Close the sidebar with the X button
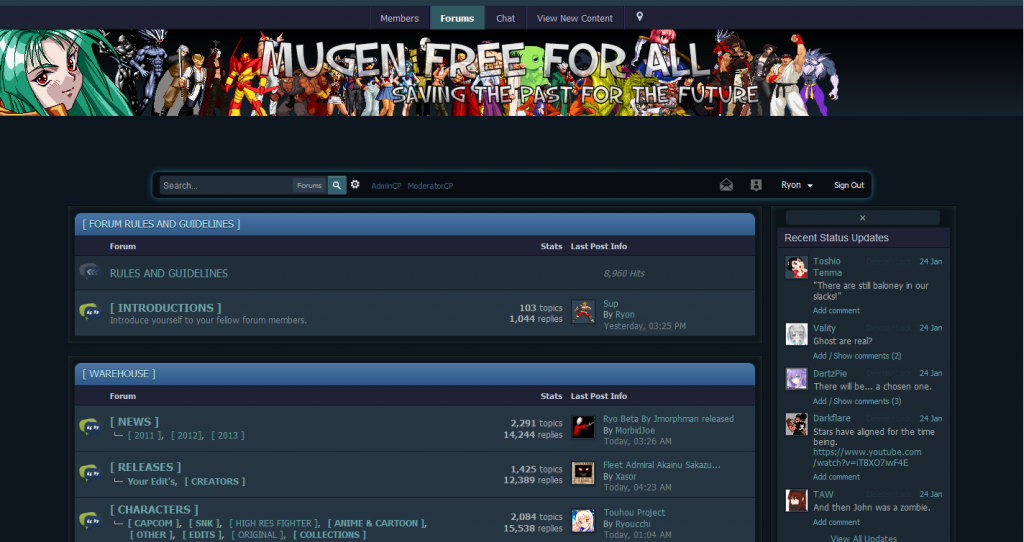Screen dimensions: 1024x542 [x=863, y=218]
